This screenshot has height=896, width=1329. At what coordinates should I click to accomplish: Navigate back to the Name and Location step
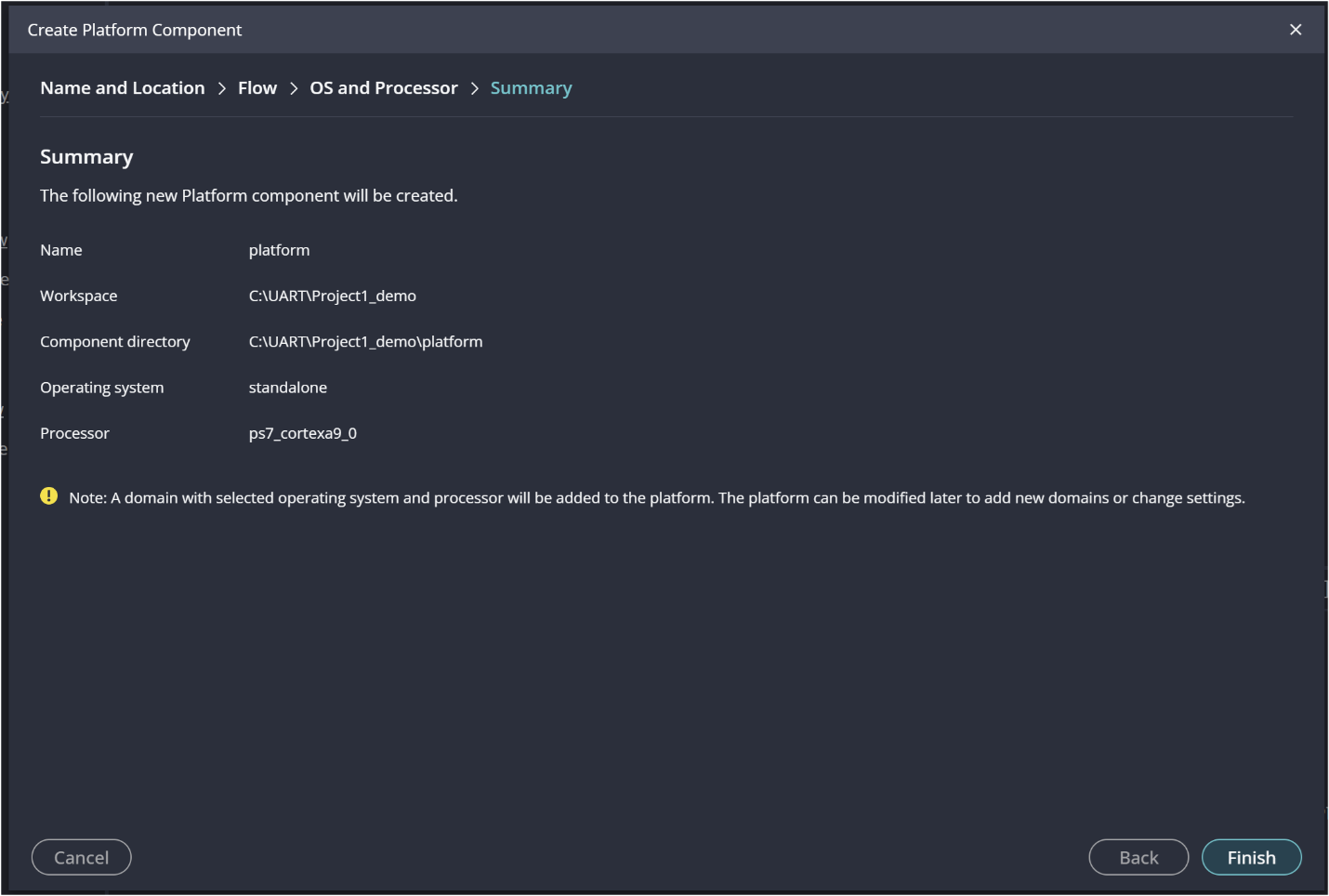tap(122, 87)
